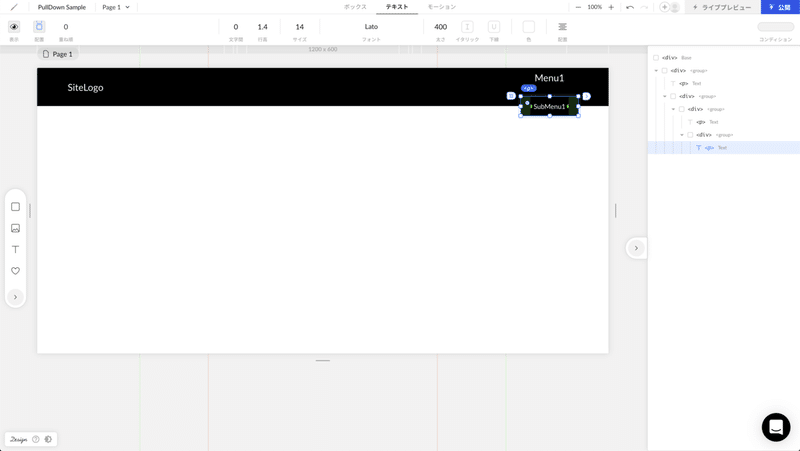Screen dimensions: 800x451
Task: Select <p> Text row under outermost group
Action: tap(724, 83)
